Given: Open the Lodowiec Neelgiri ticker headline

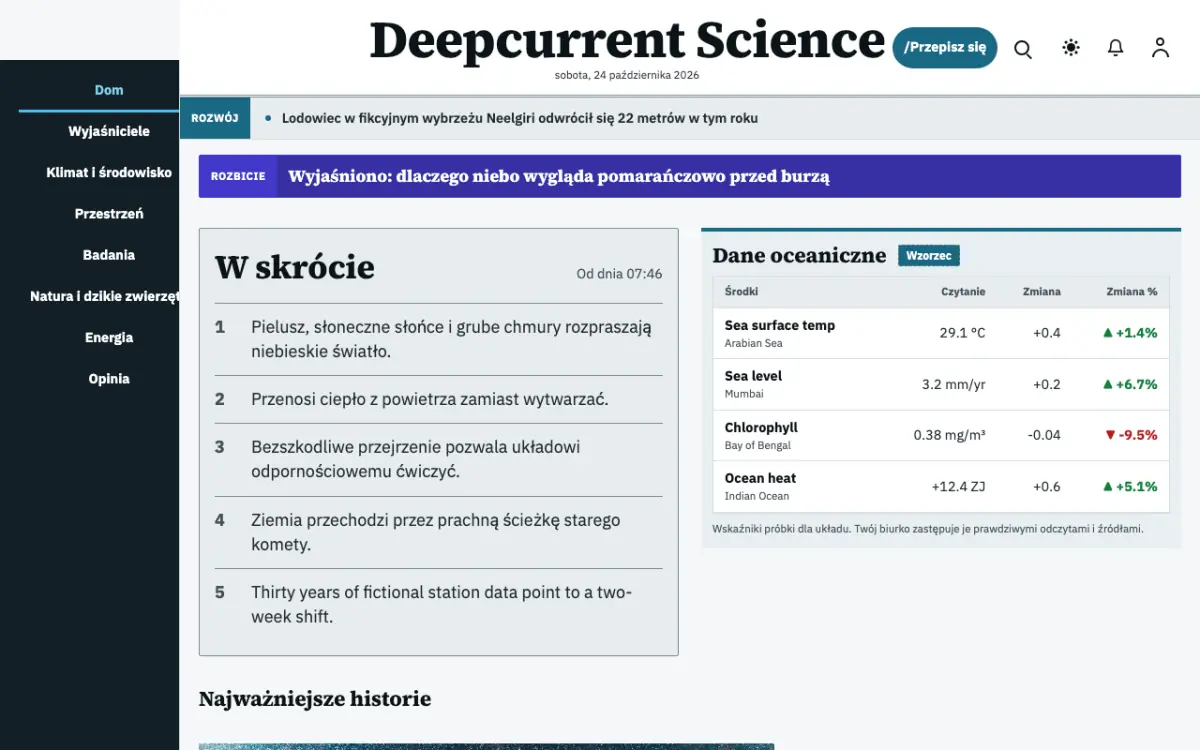Looking at the screenshot, I should (520, 118).
